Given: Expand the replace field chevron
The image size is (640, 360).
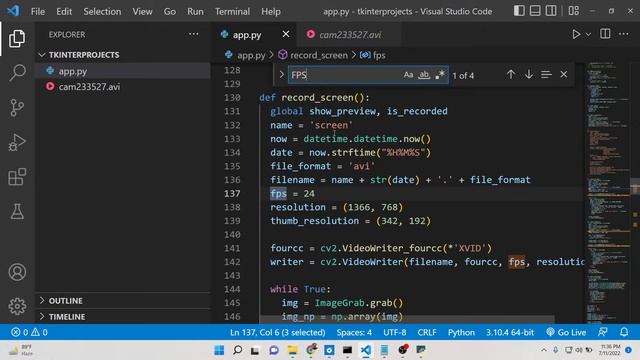Looking at the screenshot, I should pos(281,75).
